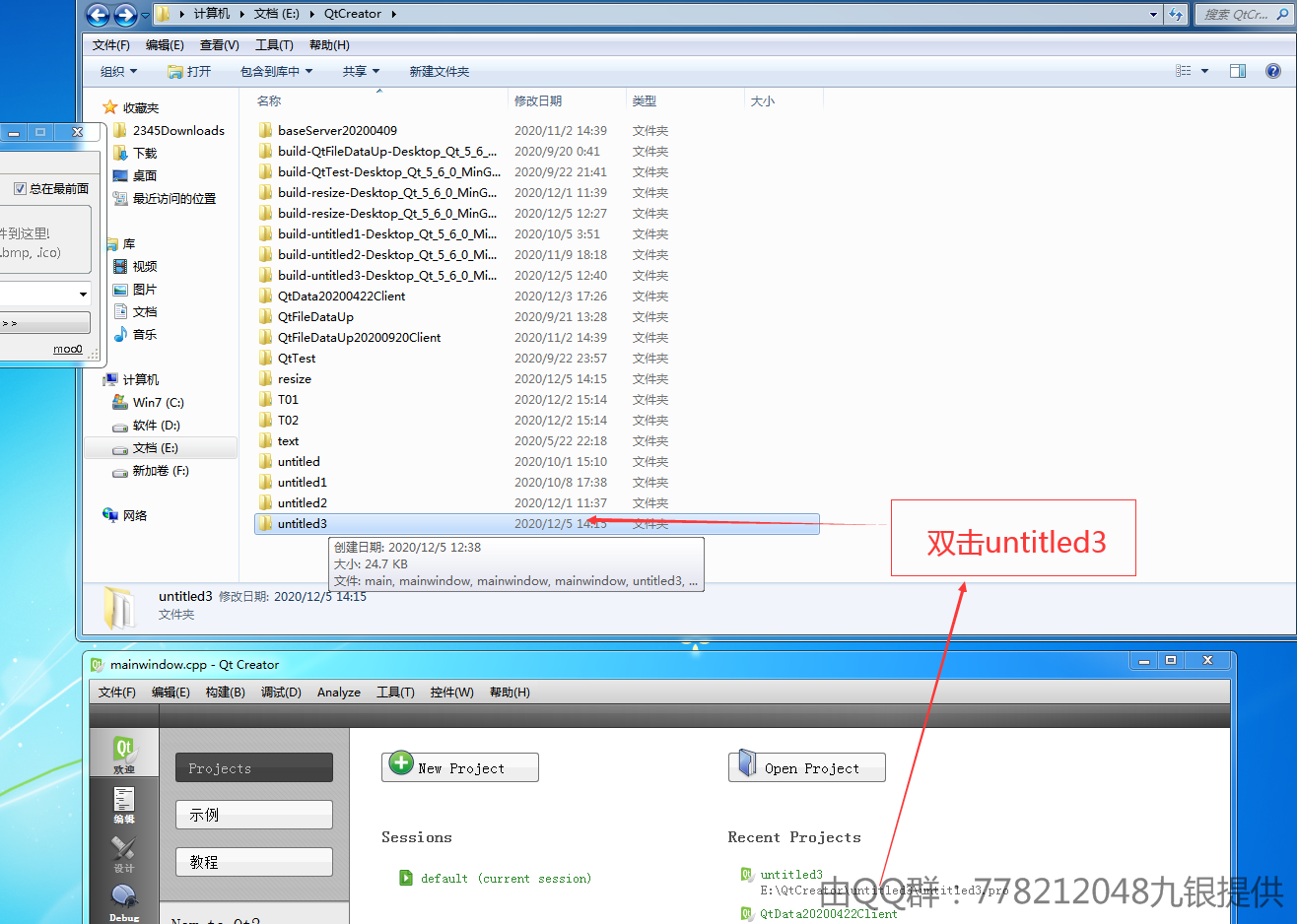
Task: Select Win7 (C:) drive
Action: pos(158,402)
